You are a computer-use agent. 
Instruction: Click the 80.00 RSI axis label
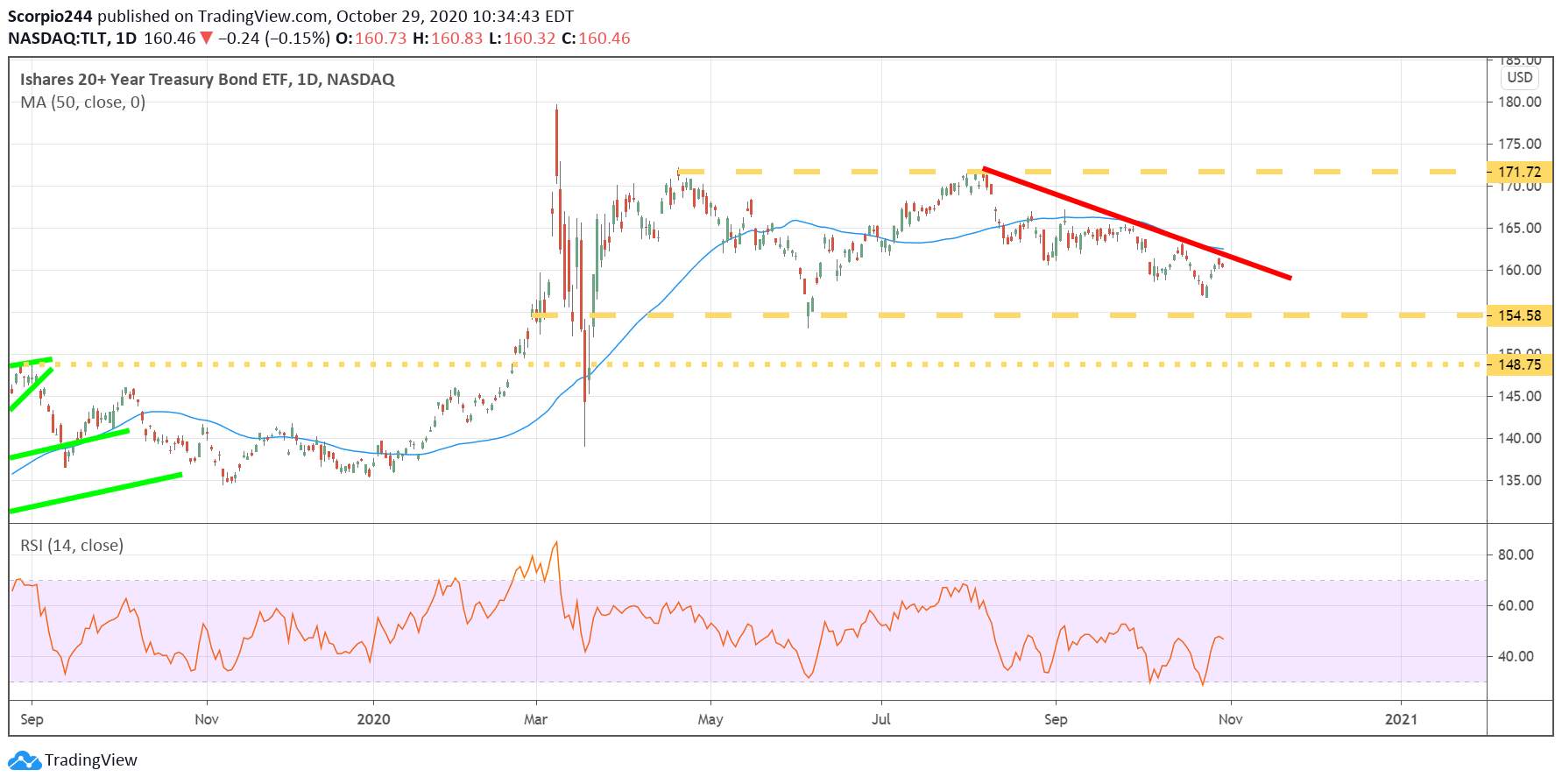coord(1516,554)
